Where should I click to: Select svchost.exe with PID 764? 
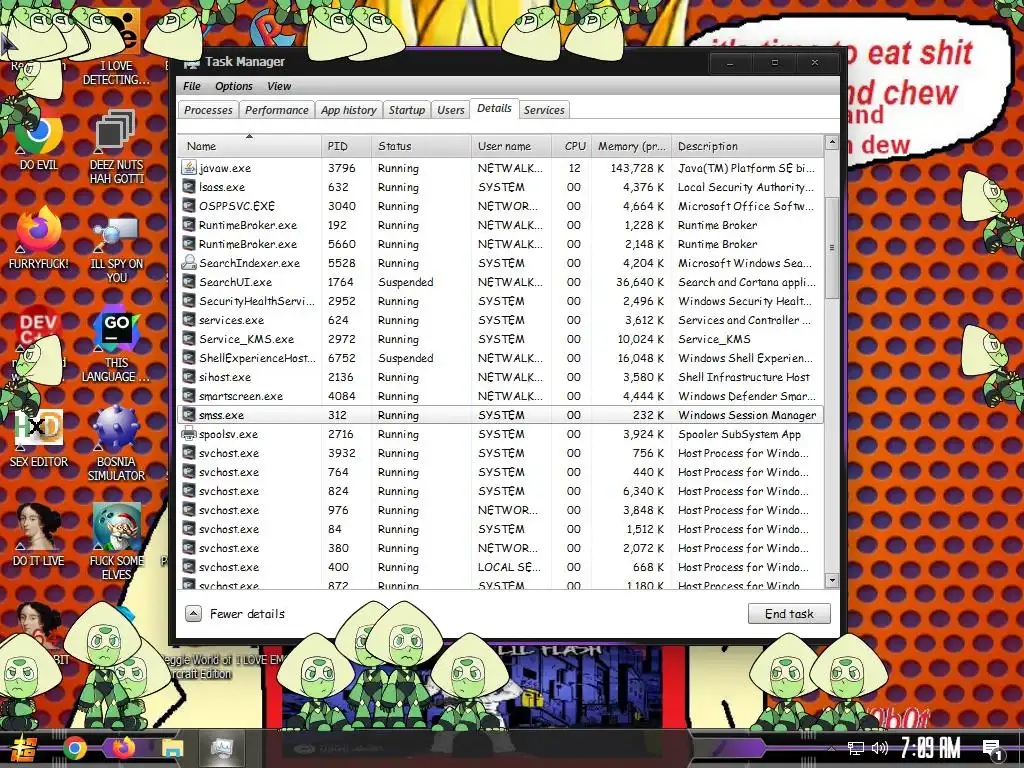(x=500, y=472)
